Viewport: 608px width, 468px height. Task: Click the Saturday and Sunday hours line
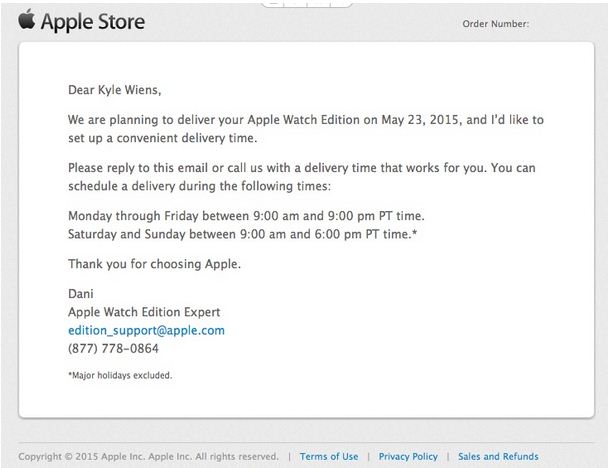242,234
